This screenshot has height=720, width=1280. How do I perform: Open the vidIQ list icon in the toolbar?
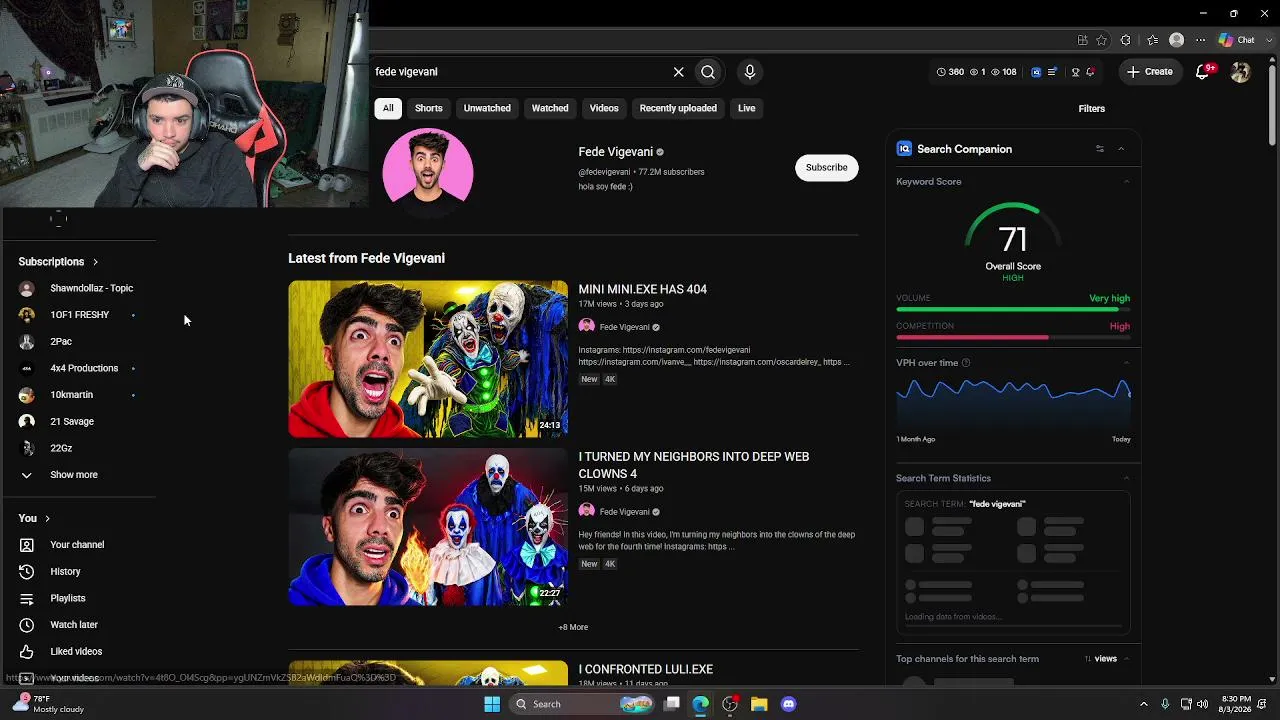click(1052, 72)
